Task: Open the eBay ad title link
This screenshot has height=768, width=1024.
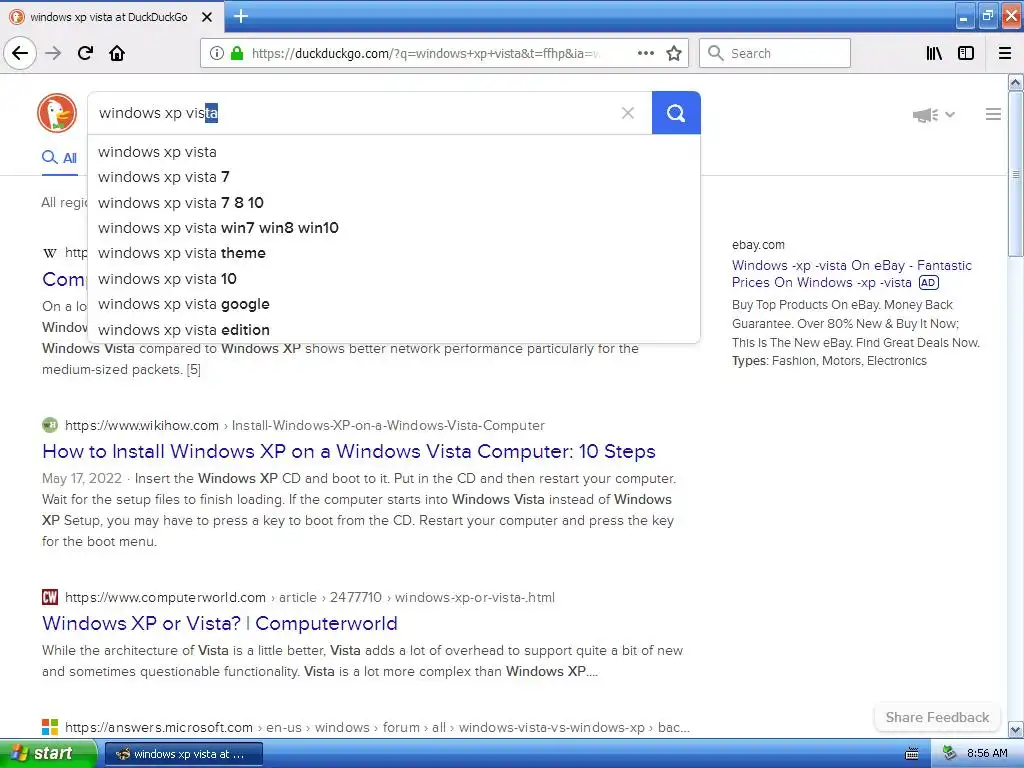Action: click(852, 274)
